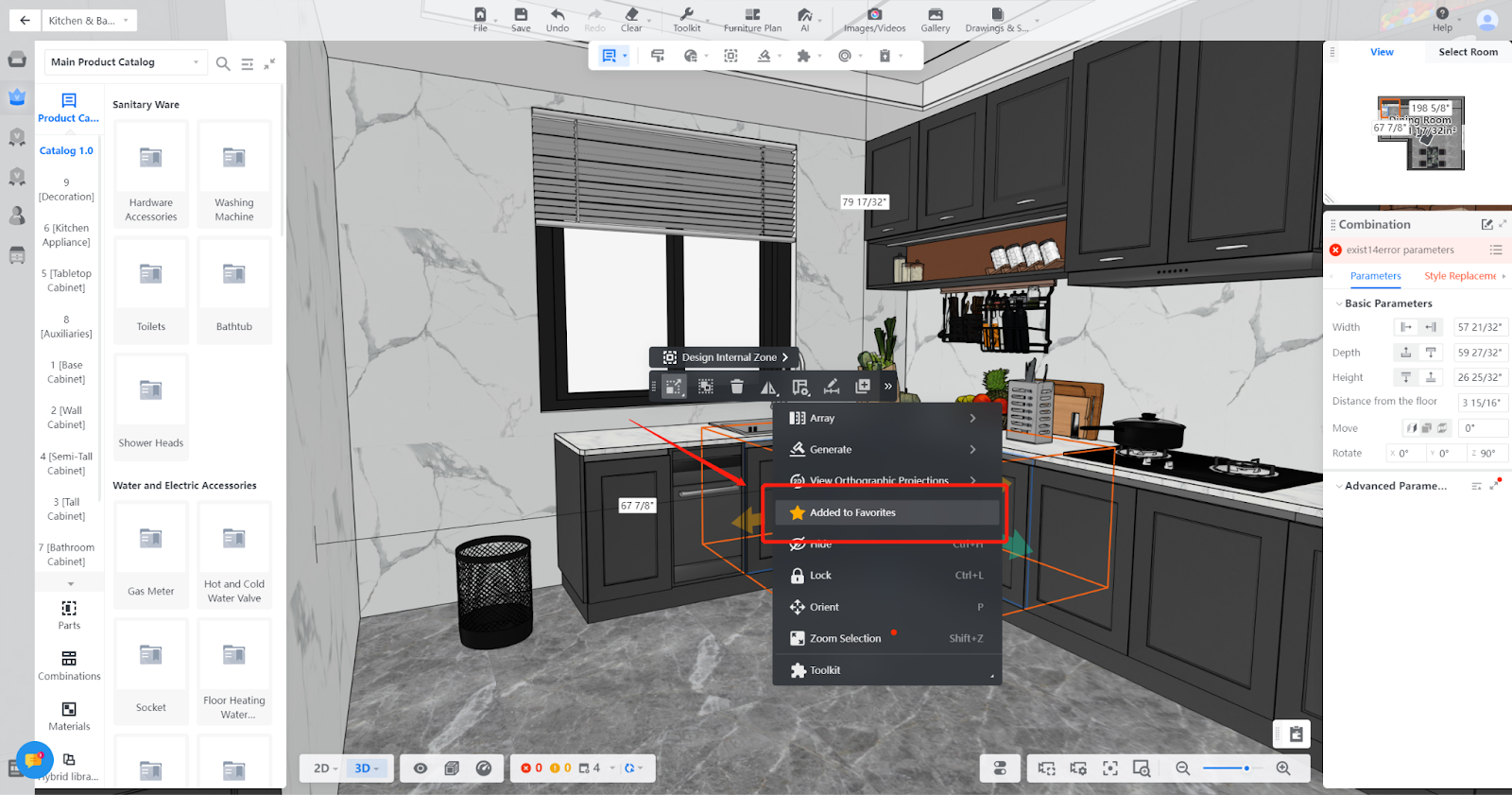This screenshot has width=1512, height=795.
Task: Click the search magnifier in catalog panel
Action: pos(223,63)
